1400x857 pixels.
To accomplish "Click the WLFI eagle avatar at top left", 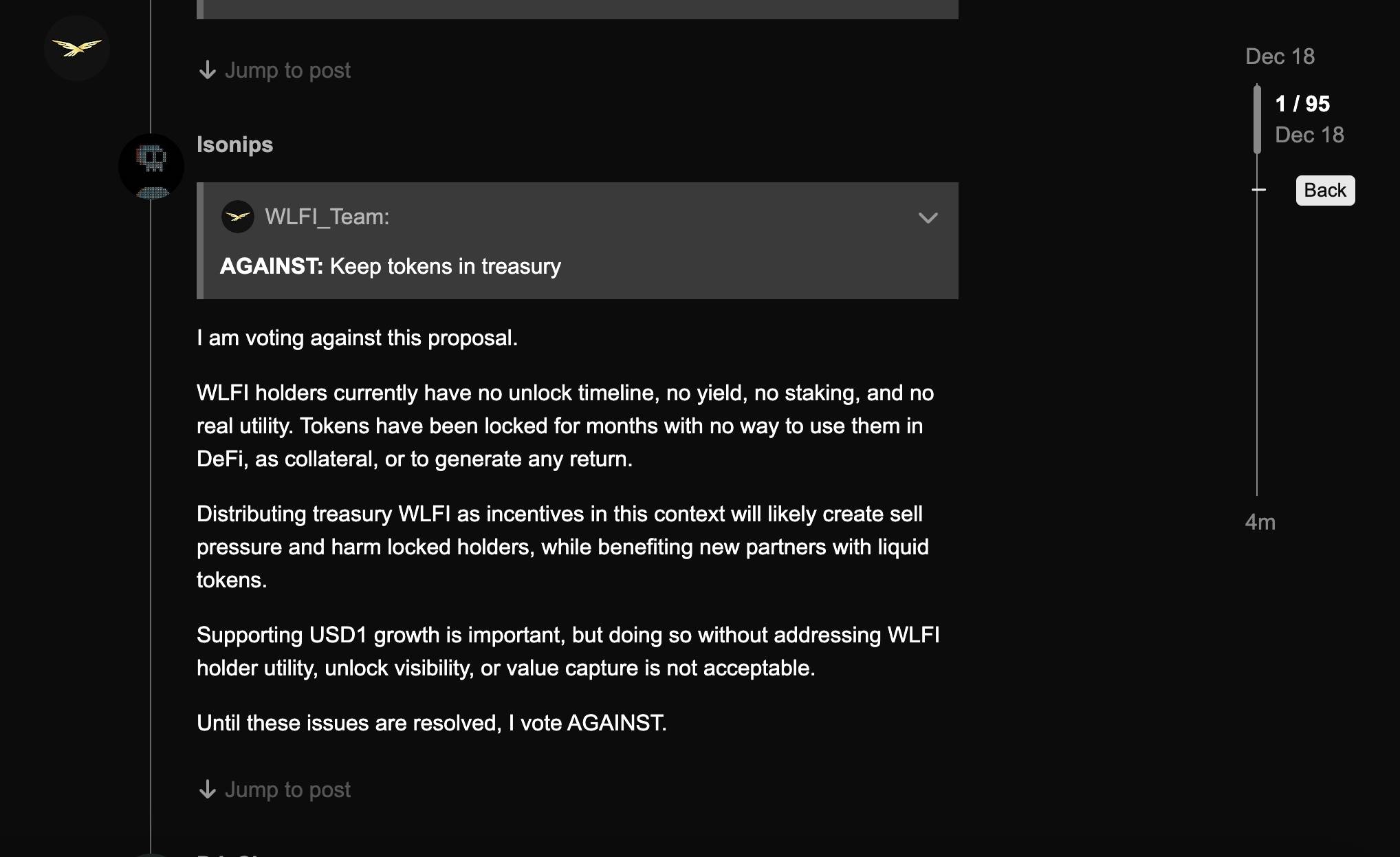I will click(x=77, y=48).
